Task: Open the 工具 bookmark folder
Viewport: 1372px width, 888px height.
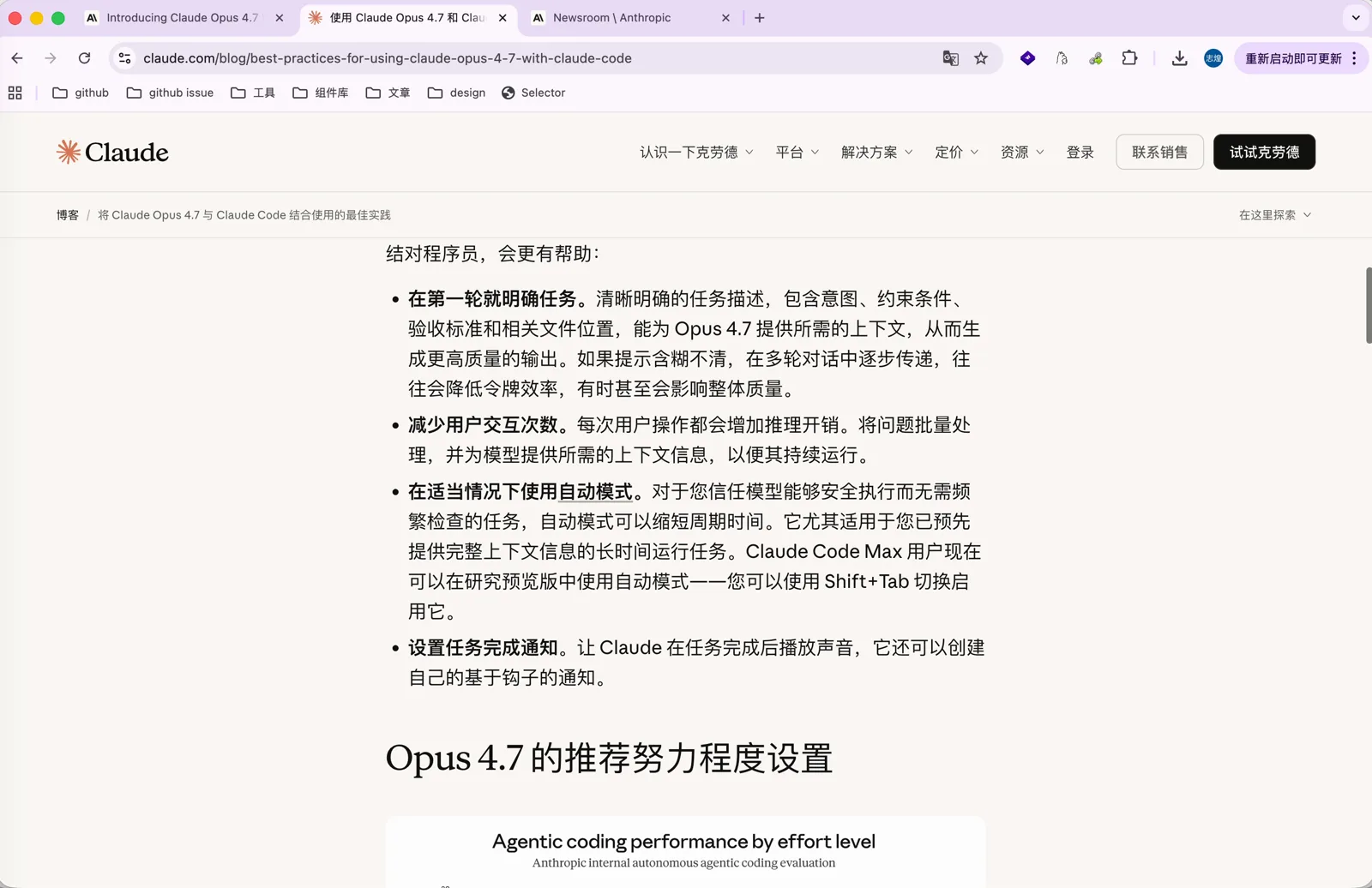Action: click(253, 93)
